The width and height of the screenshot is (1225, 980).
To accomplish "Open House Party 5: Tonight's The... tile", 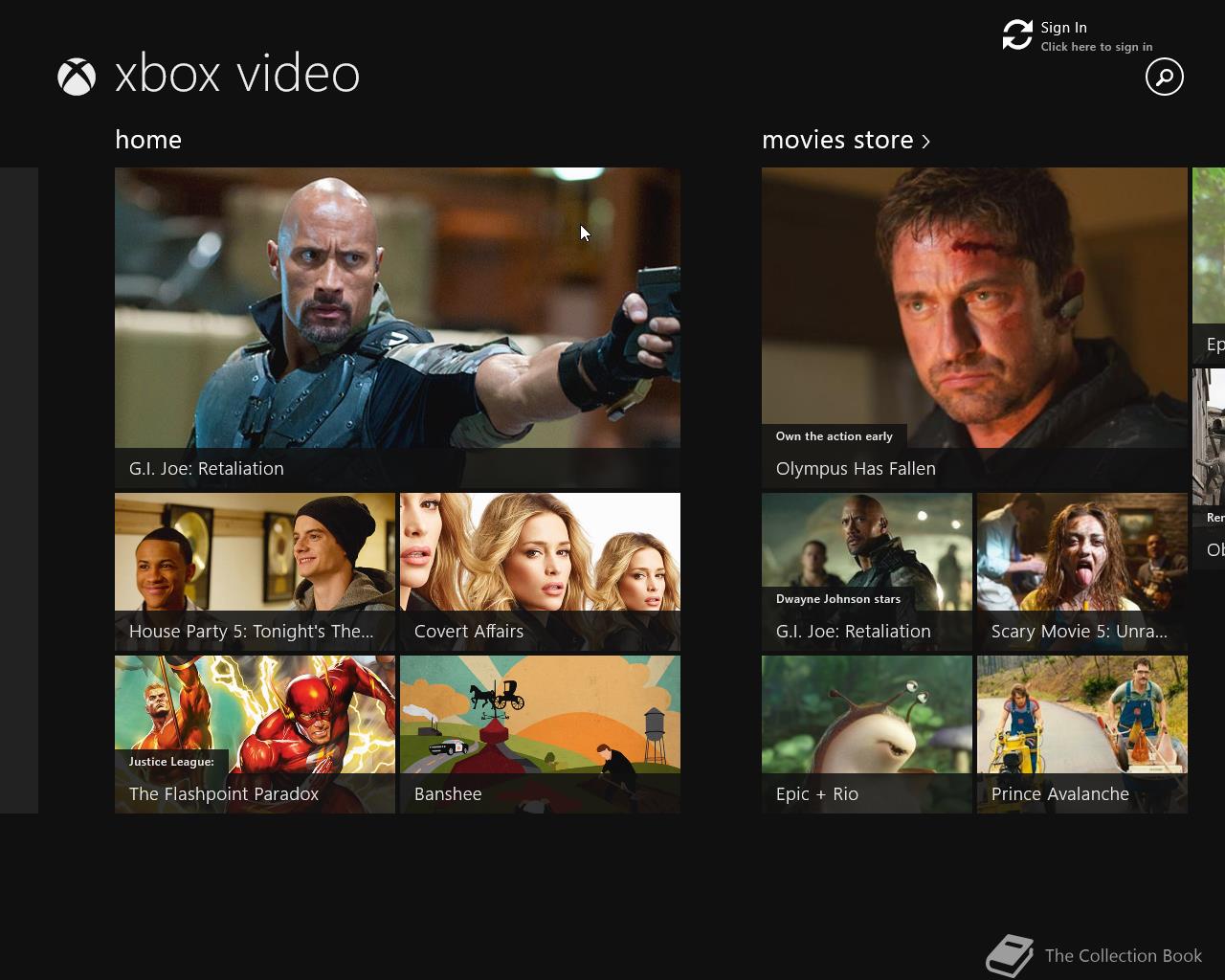I will click(255, 571).
